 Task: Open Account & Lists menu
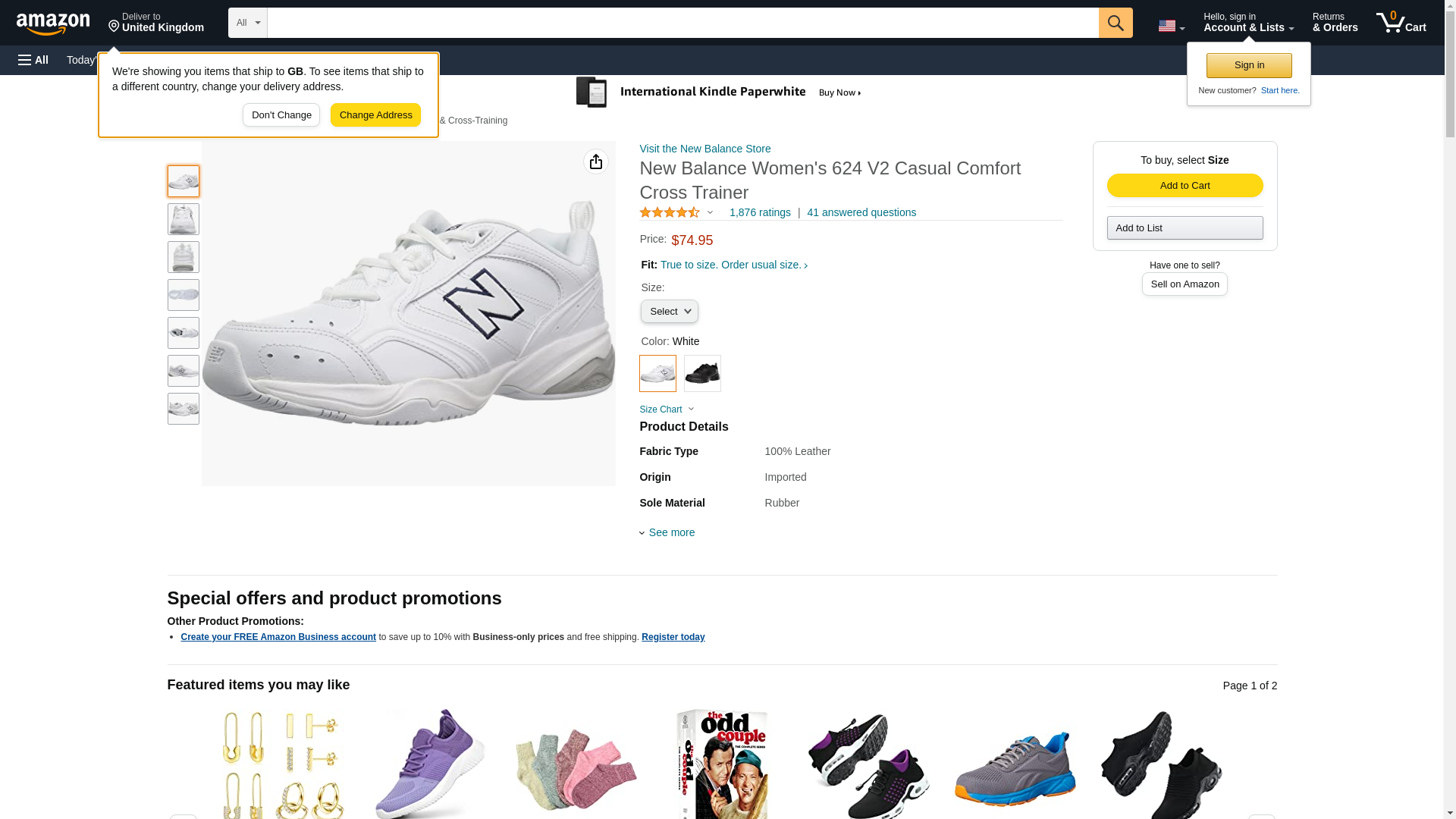[1248, 23]
